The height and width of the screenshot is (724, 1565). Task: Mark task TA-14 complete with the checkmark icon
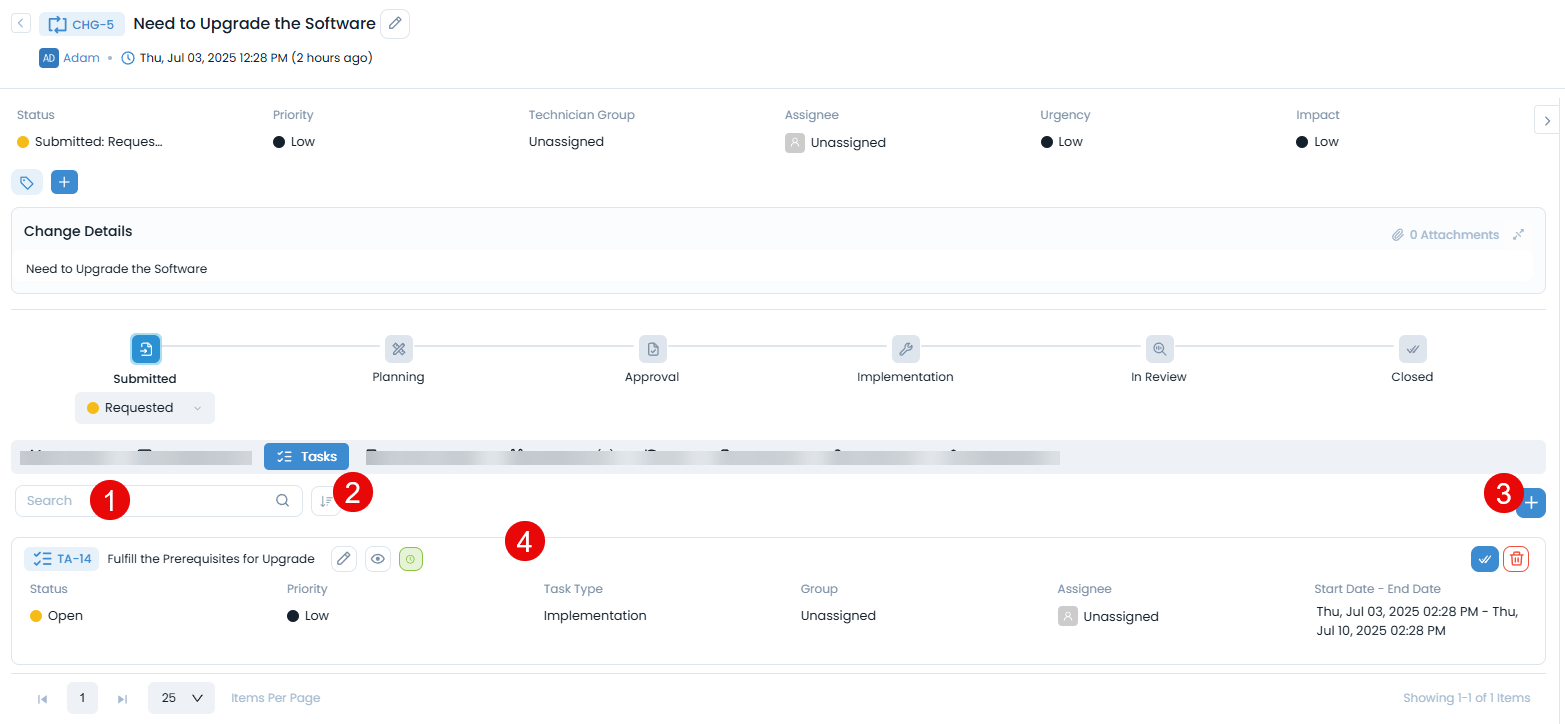1484,558
